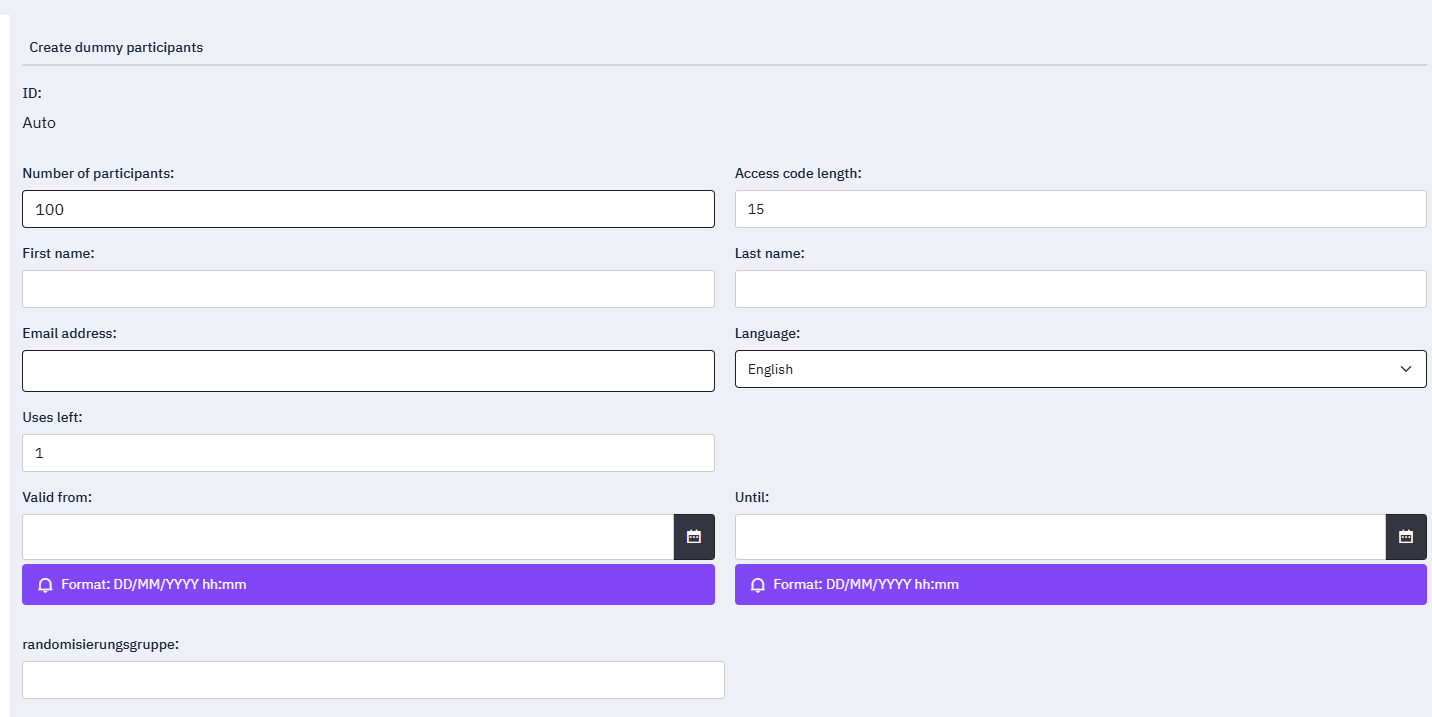Image resolution: width=1432 pixels, height=717 pixels.
Task: Select the Access code length field
Action: pos(1080,209)
